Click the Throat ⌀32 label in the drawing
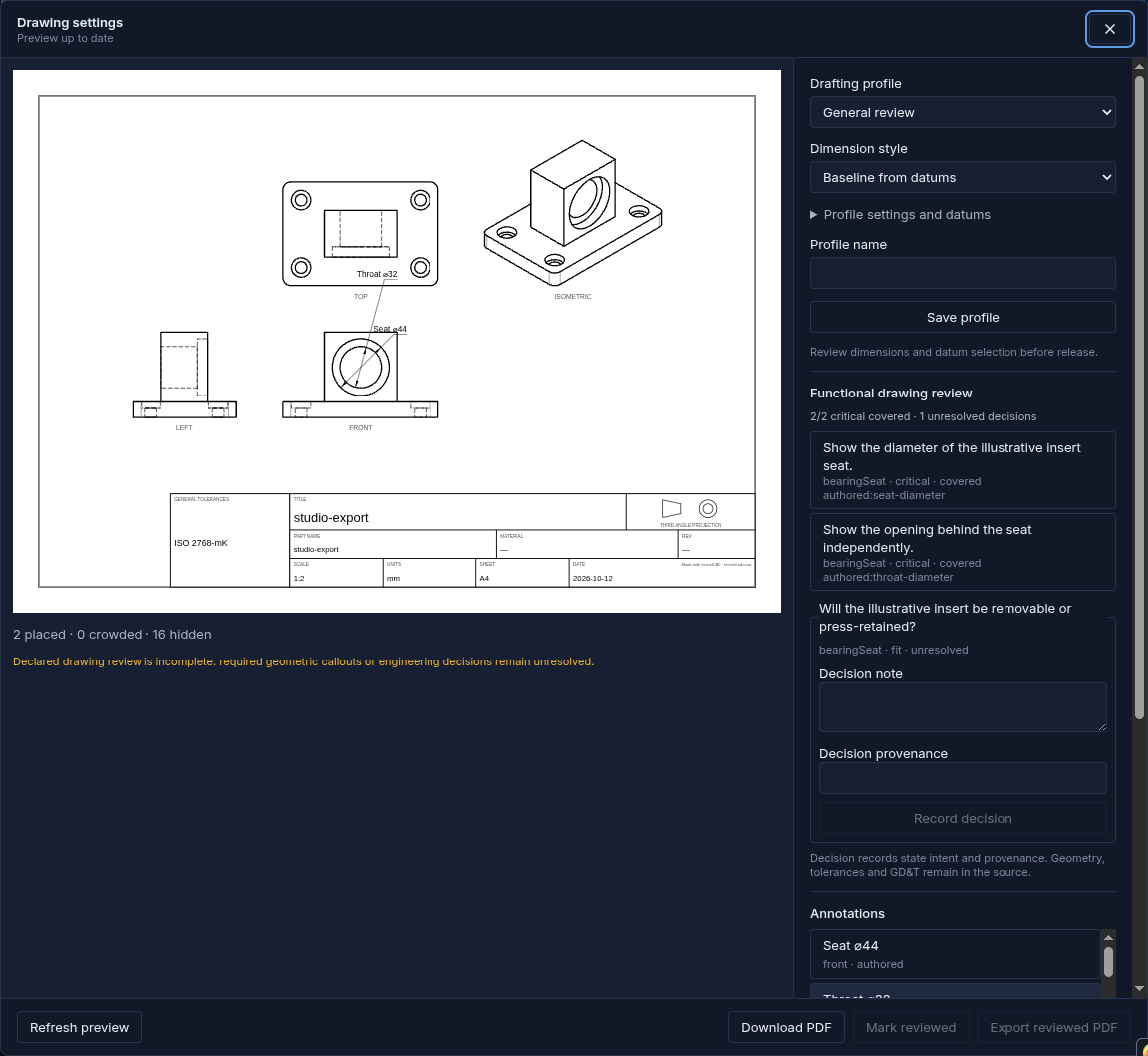The image size is (1148, 1056). pyautogui.click(x=377, y=274)
